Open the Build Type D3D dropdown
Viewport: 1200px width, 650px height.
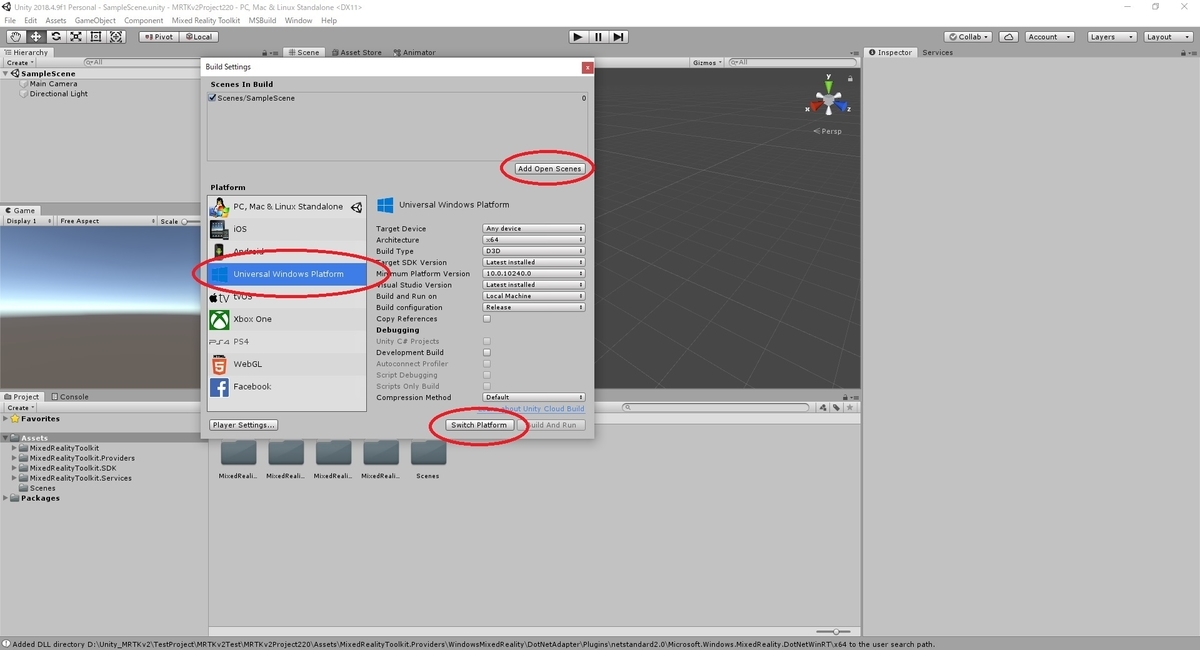click(534, 251)
